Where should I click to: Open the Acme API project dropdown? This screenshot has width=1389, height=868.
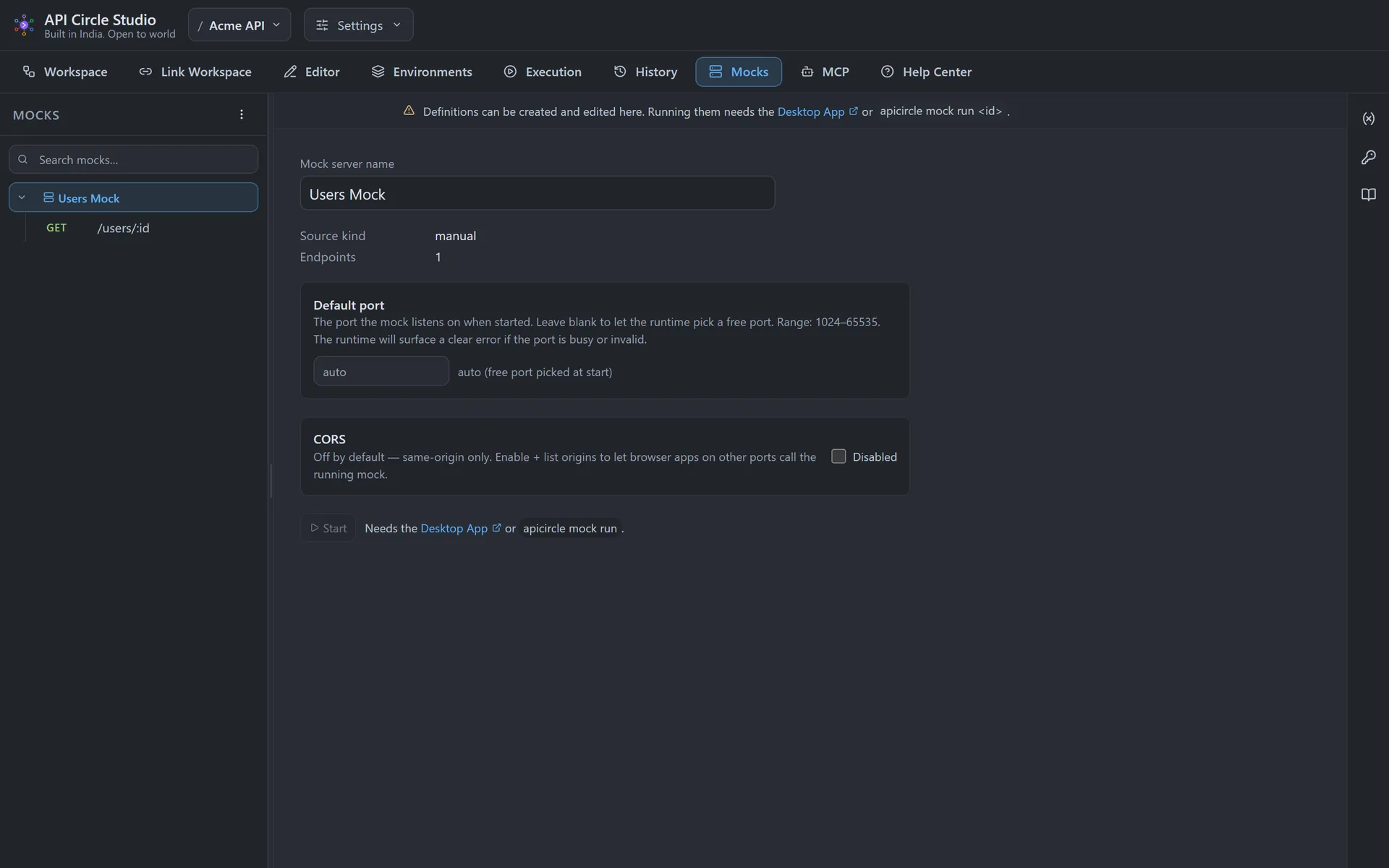pyautogui.click(x=239, y=25)
